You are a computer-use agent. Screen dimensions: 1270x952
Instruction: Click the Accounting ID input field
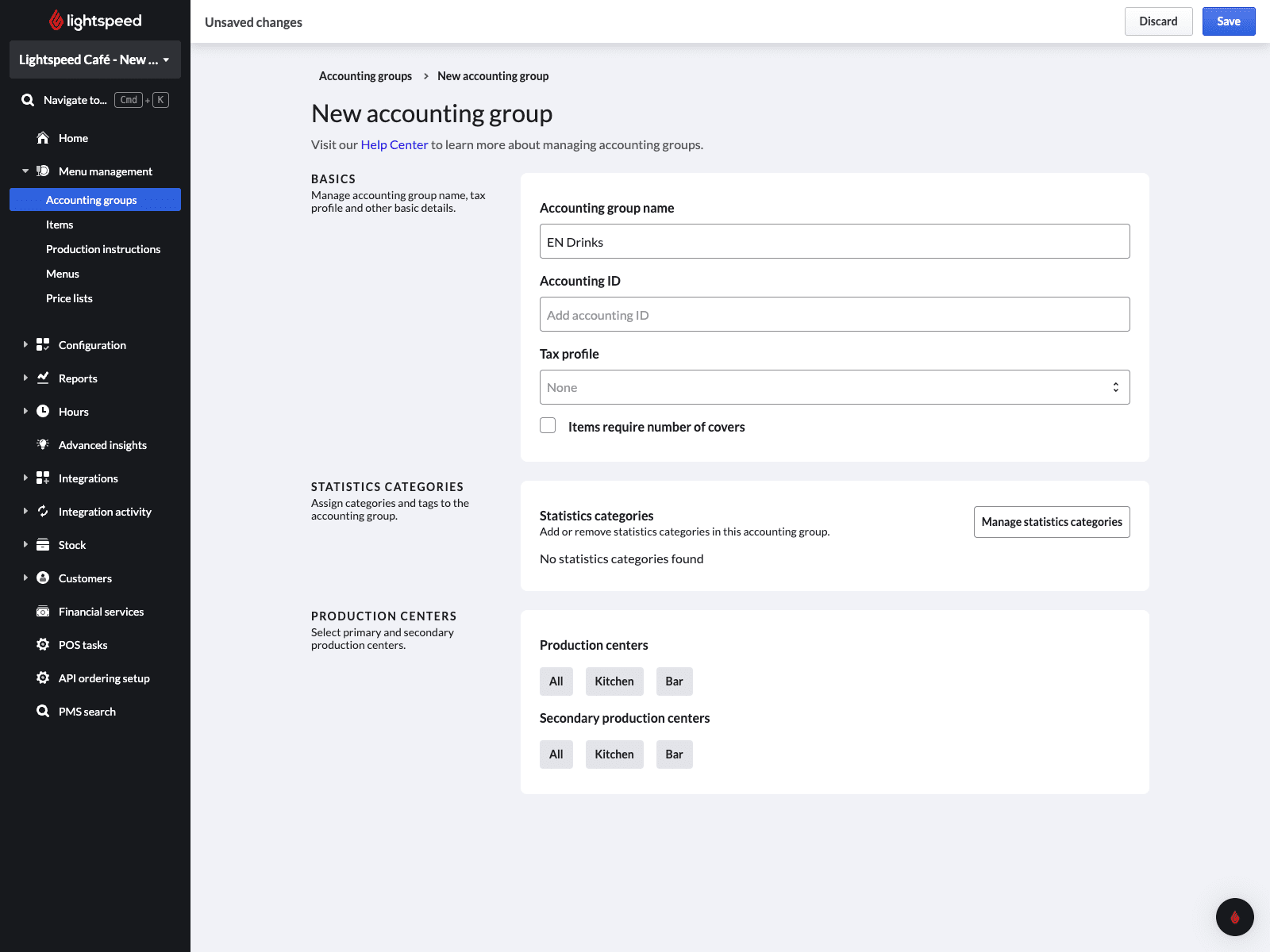(x=834, y=315)
